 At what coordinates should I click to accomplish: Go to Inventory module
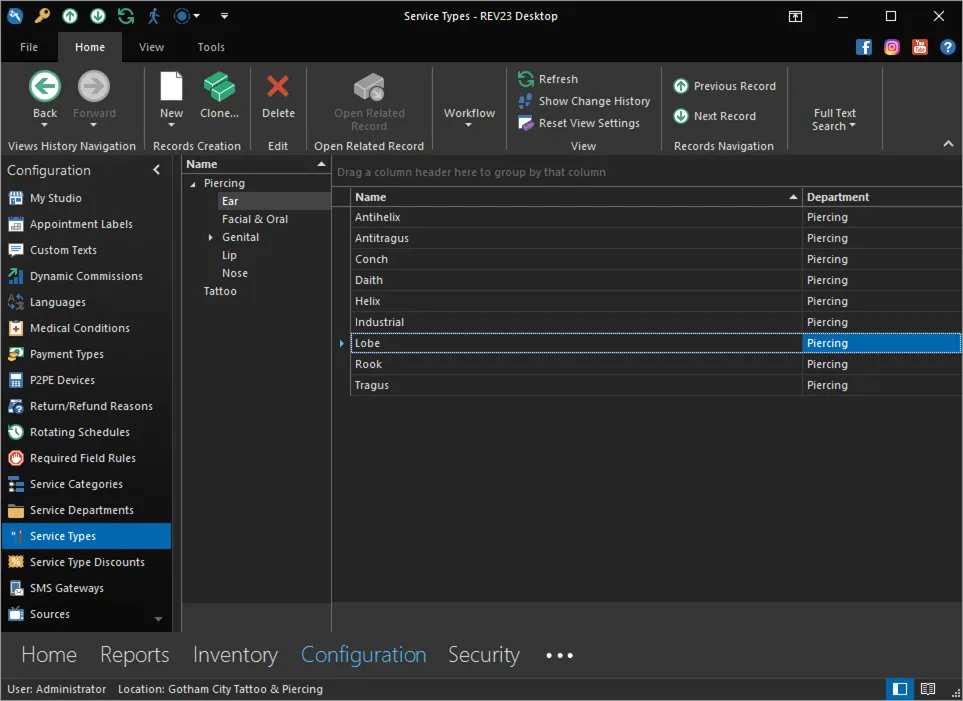point(235,655)
